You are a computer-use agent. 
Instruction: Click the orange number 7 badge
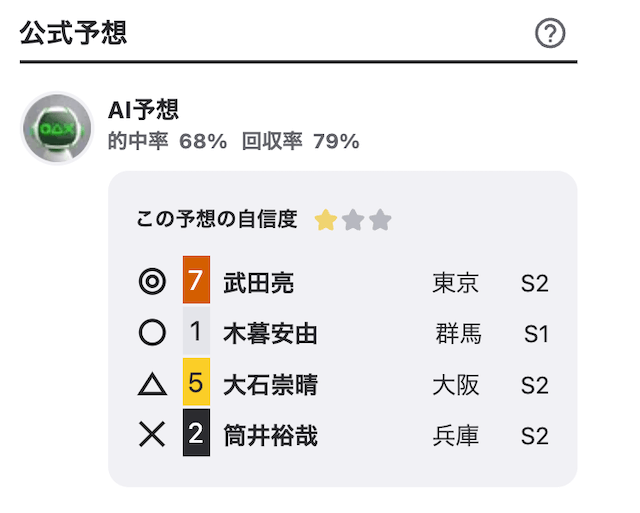click(196, 280)
